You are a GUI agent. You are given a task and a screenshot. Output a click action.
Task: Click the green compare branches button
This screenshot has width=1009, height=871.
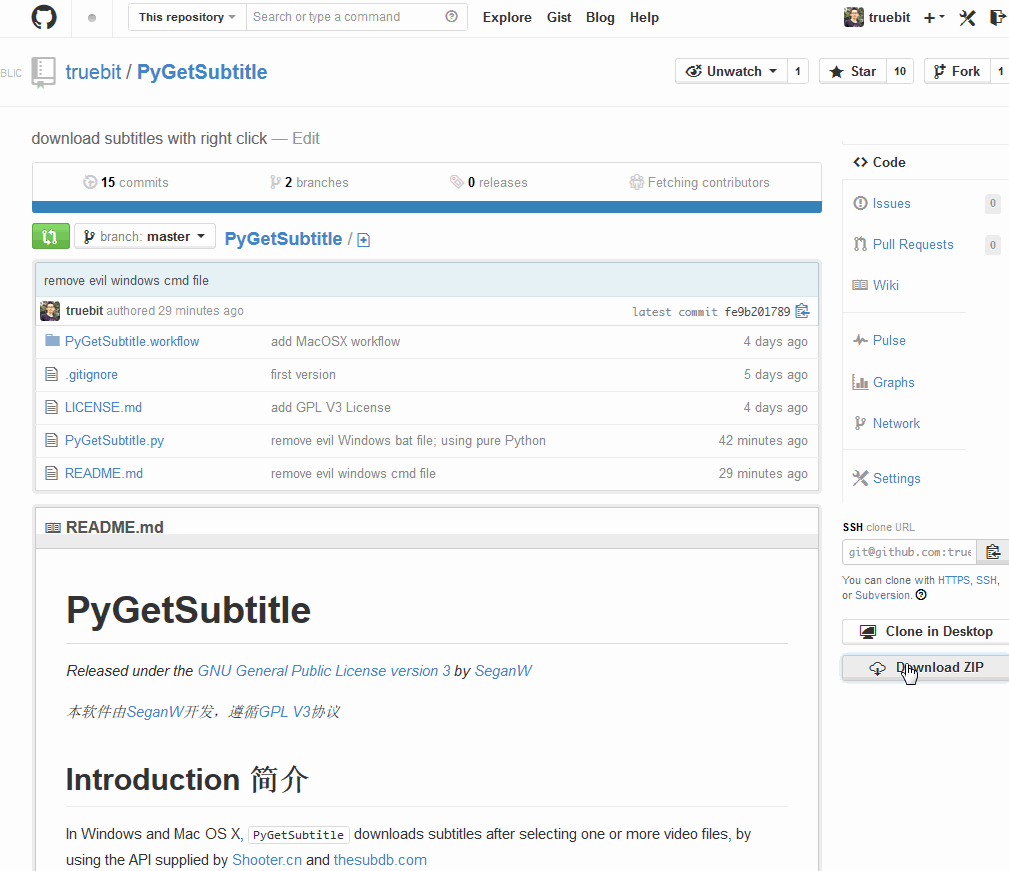[x=50, y=236]
